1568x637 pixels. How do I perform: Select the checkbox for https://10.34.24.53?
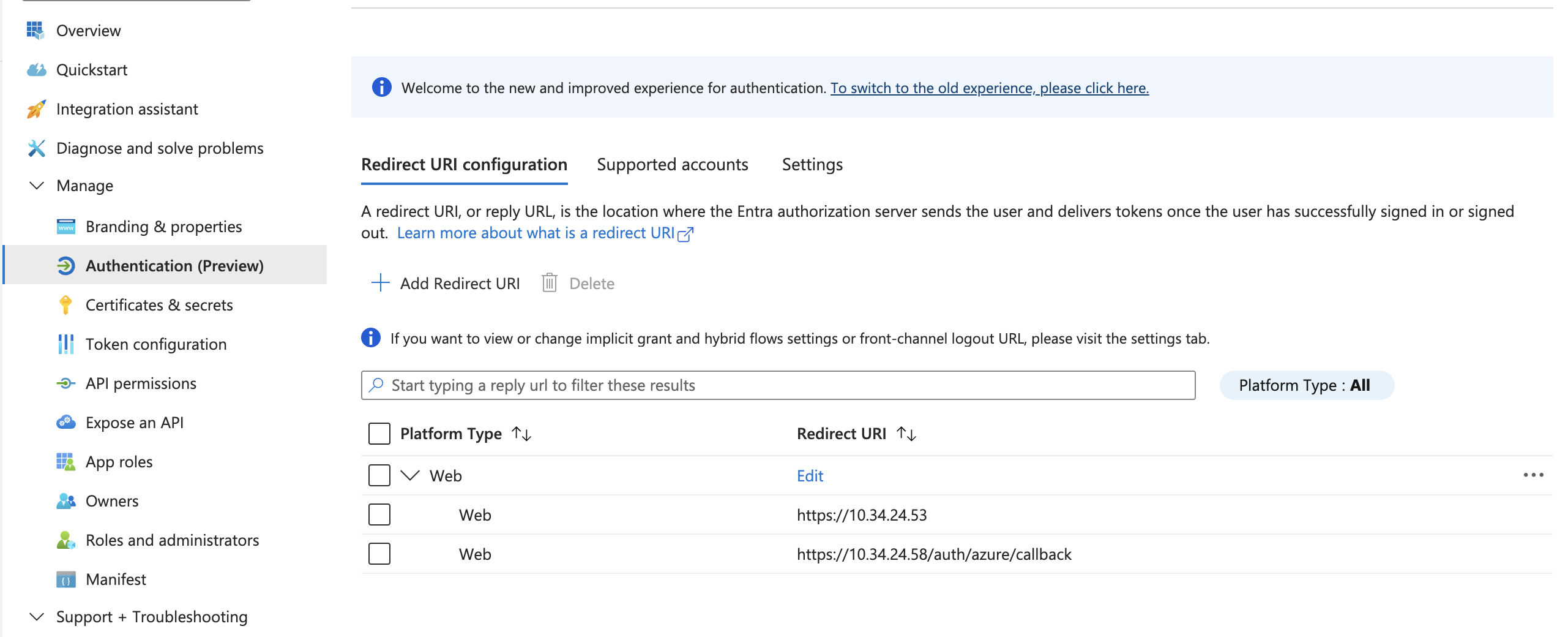click(379, 514)
